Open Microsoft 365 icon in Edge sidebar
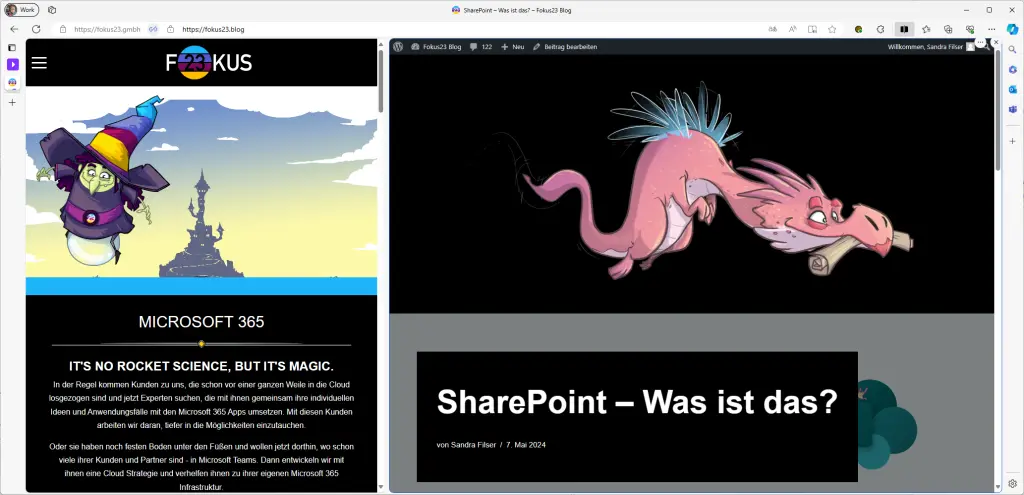 click(1012, 69)
